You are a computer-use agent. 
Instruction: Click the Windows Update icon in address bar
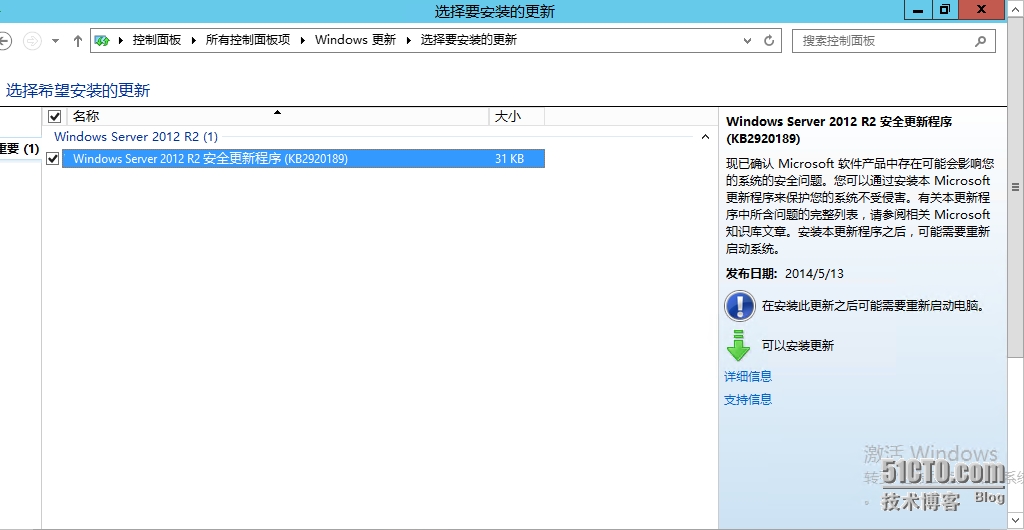point(102,40)
